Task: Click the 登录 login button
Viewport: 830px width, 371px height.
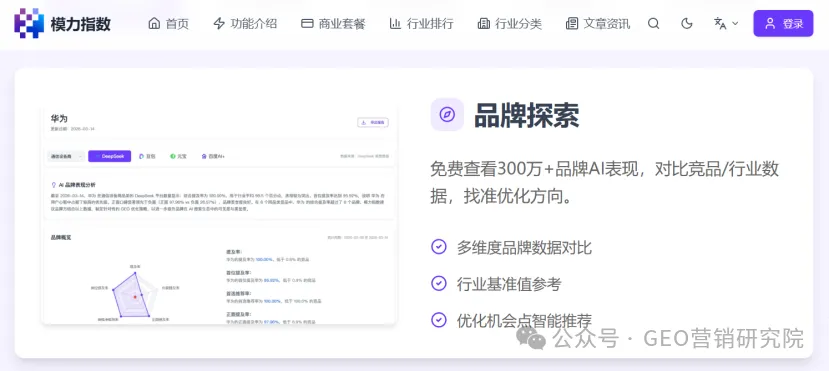Action: pos(783,23)
